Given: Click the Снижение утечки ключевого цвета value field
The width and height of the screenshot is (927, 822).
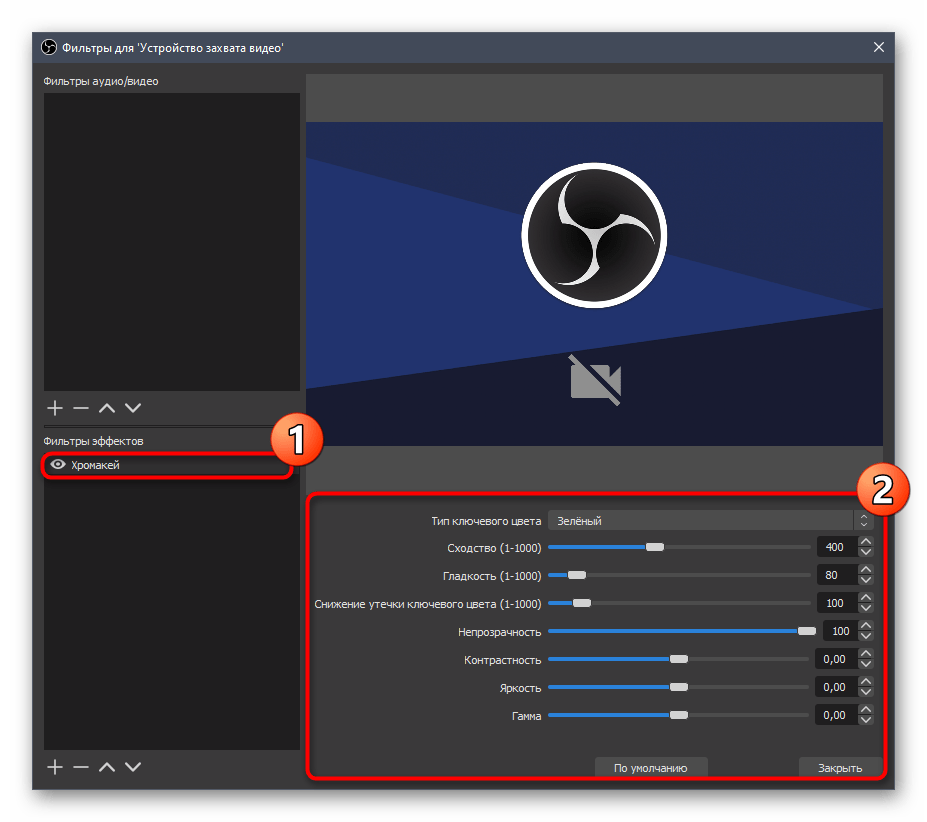Looking at the screenshot, I should [834, 603].
